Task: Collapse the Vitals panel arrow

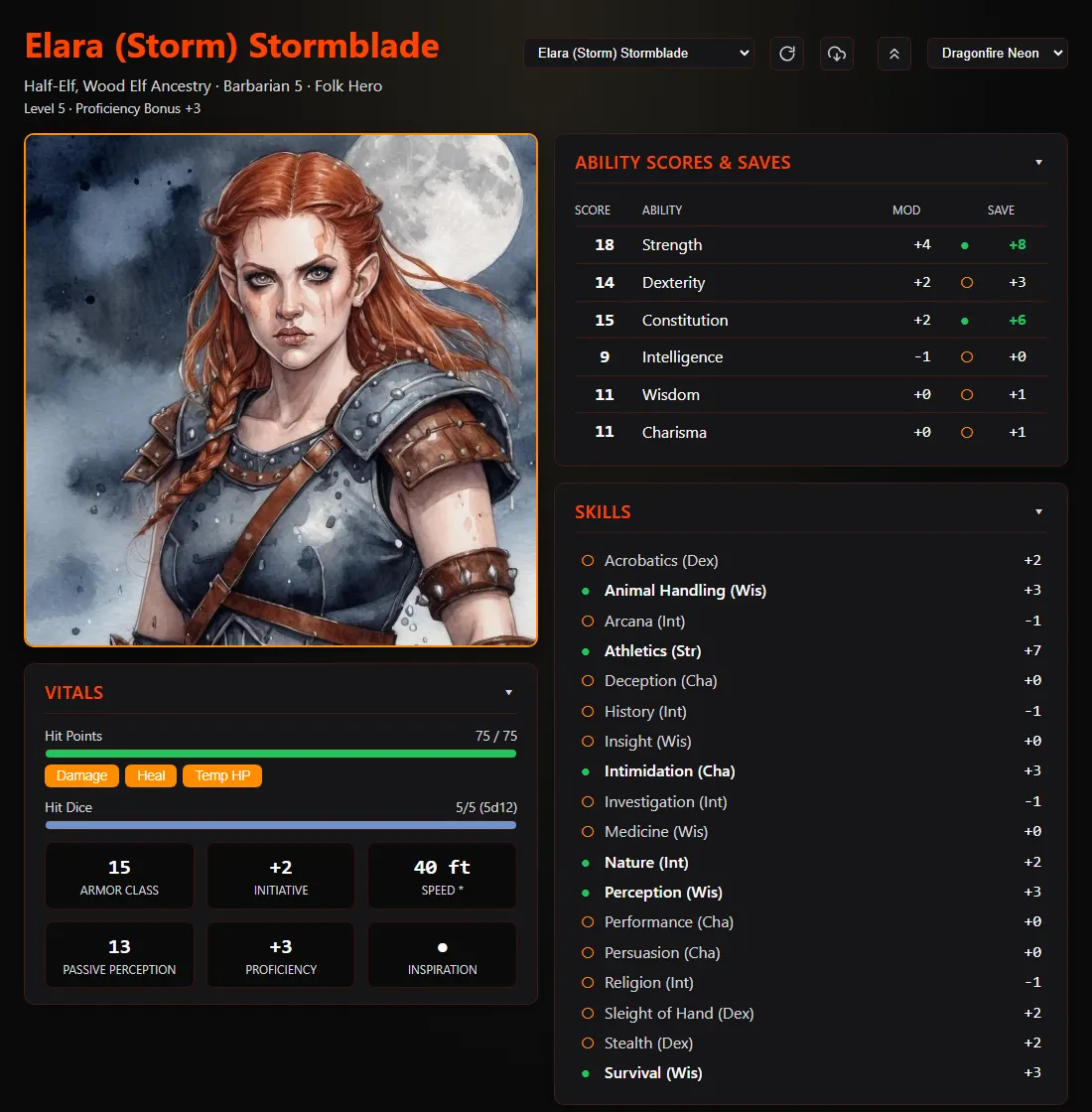Action: 508,693
